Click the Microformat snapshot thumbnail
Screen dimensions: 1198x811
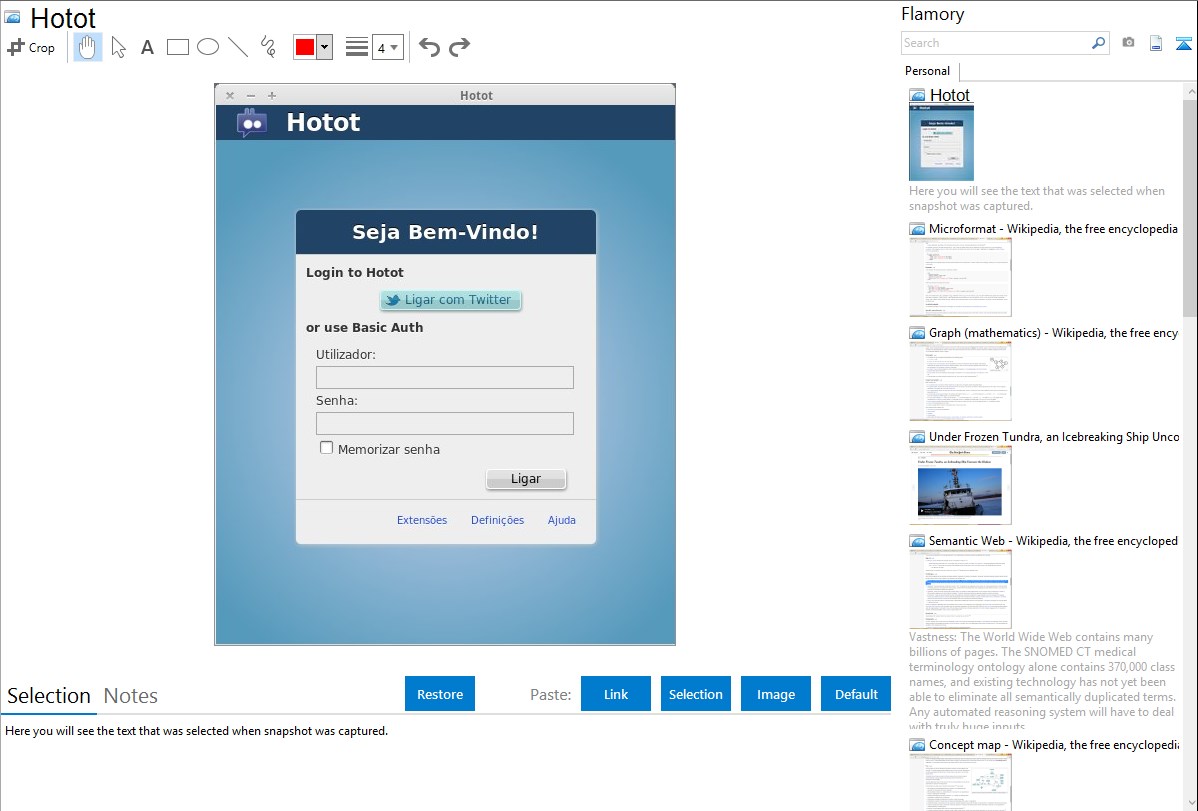click(960, 277)
